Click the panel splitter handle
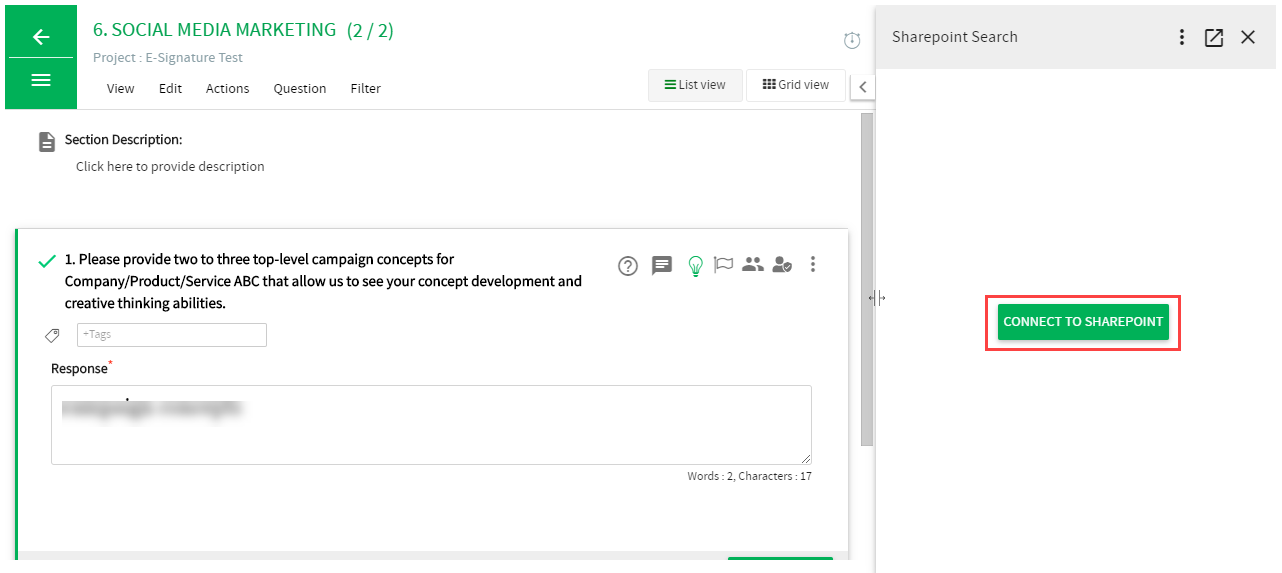The image size is (1282, 573). [877, 298]
